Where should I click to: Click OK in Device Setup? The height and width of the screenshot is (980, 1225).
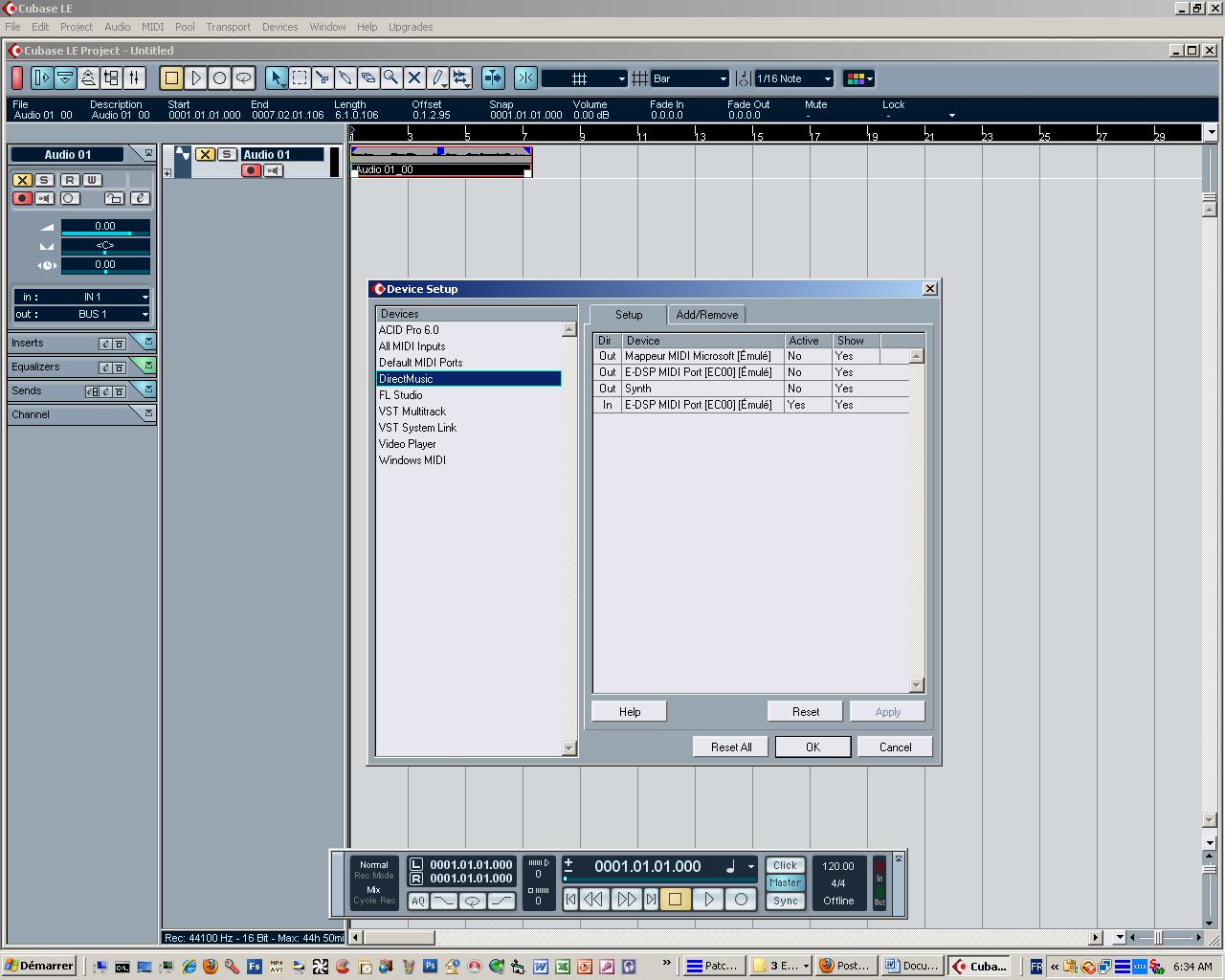[x=813, y=747]
